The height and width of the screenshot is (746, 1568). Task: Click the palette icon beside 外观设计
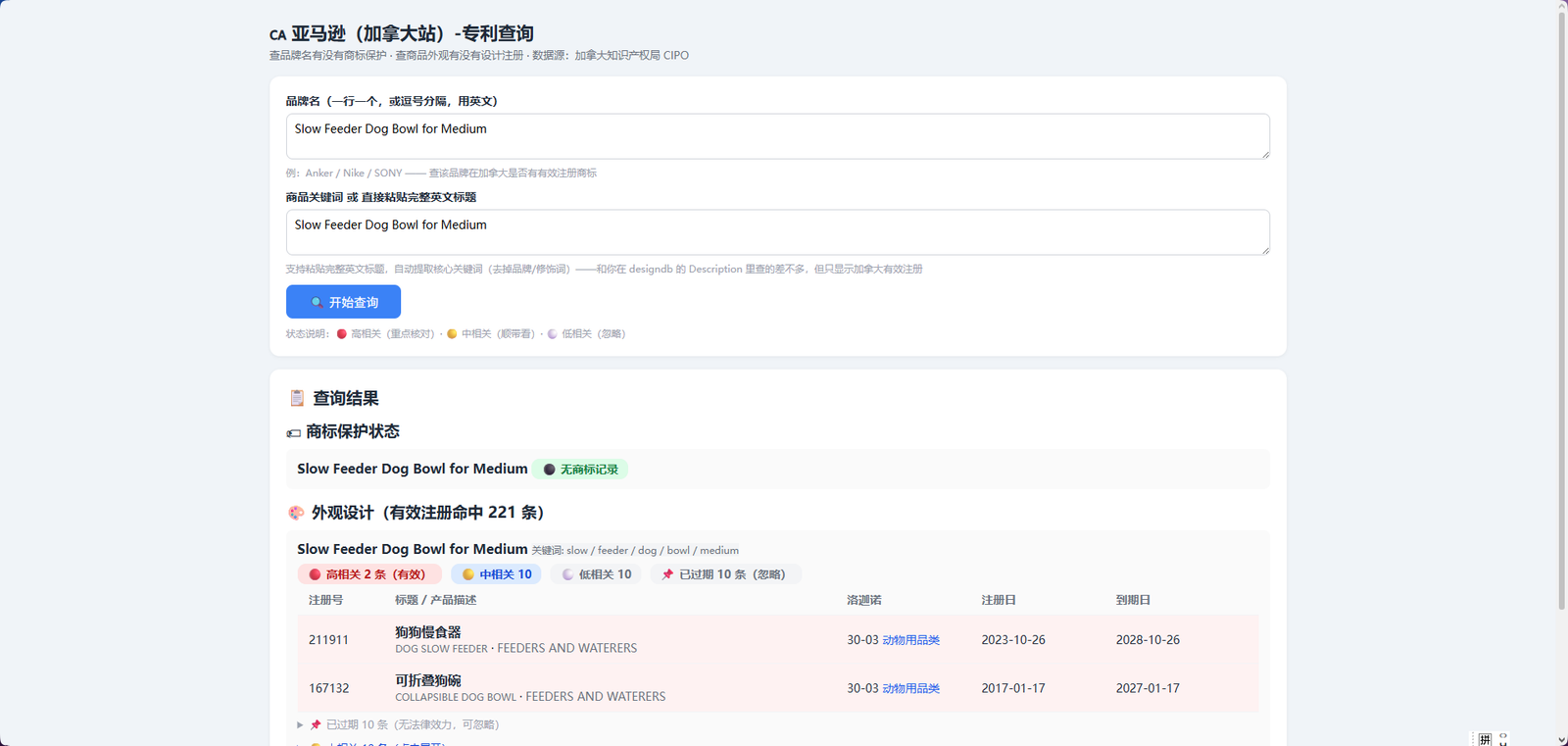coord(296,513)
